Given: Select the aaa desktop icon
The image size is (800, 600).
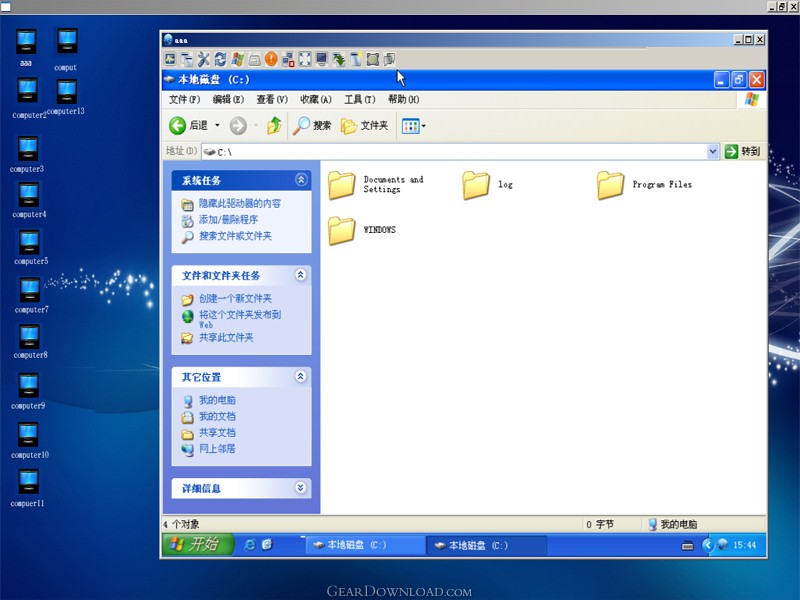Looking at the screenshot, I should [26, 48].
